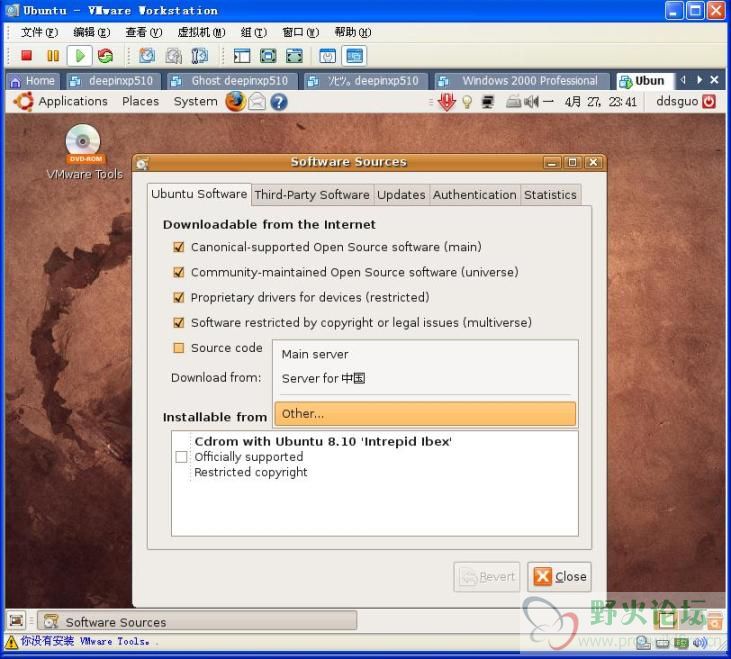
Task: Click the Close button in Software Sources
Action: click(559, 577)
